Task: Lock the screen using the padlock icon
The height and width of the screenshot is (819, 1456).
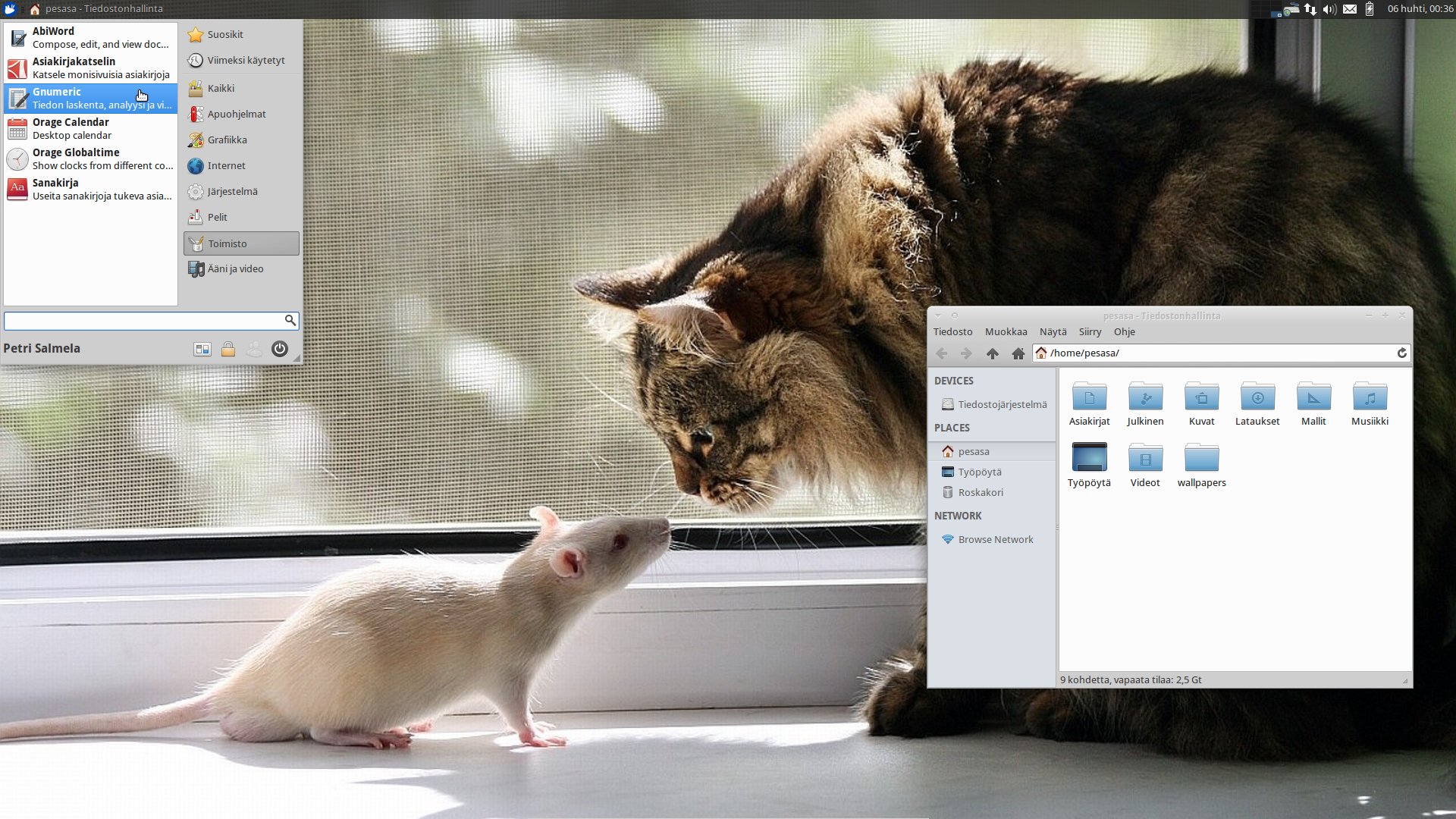Action: tap(227, 349)
